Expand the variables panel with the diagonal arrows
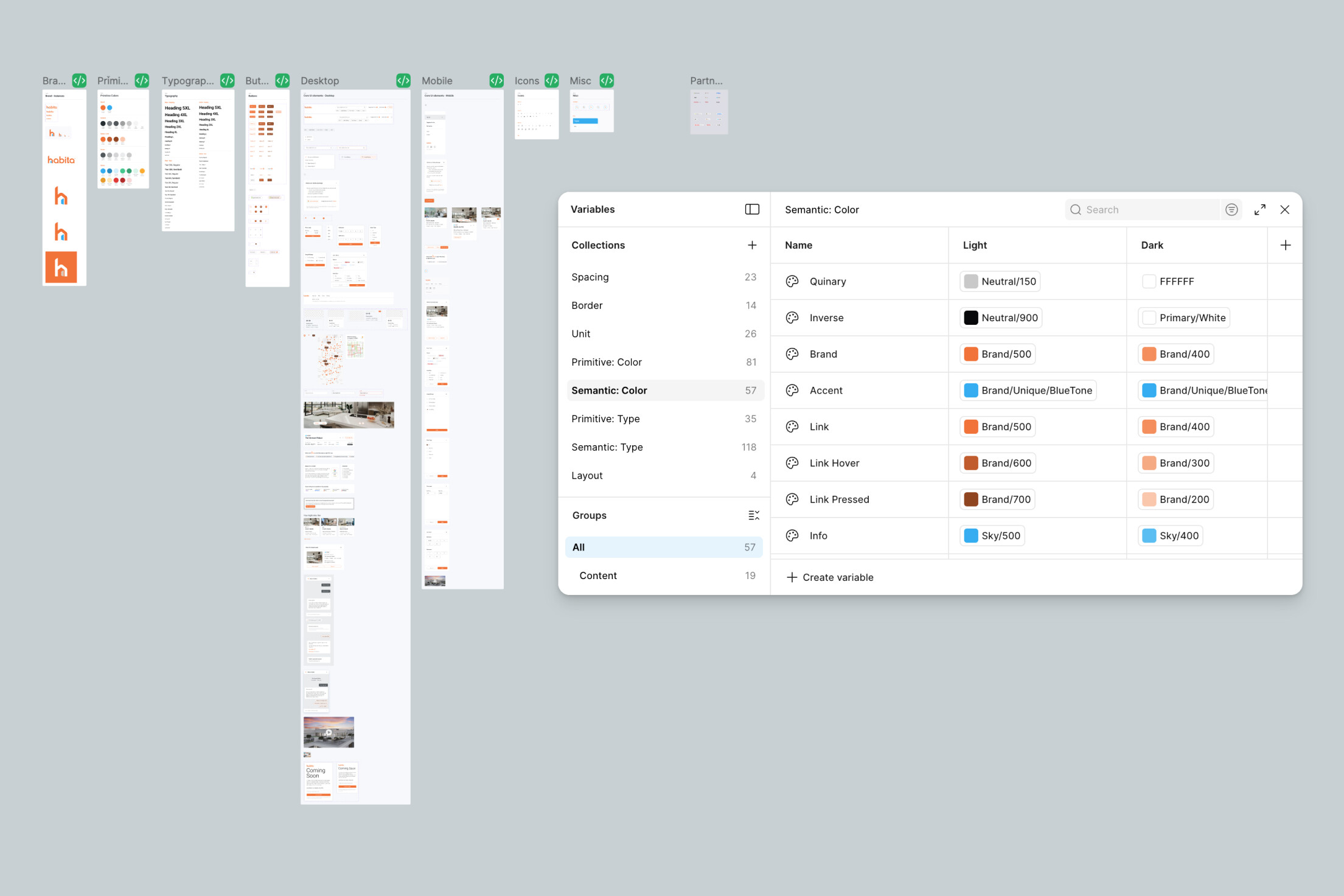Image resolution: width=1344 pixels, height=896 pixels. click(1259, 209)
